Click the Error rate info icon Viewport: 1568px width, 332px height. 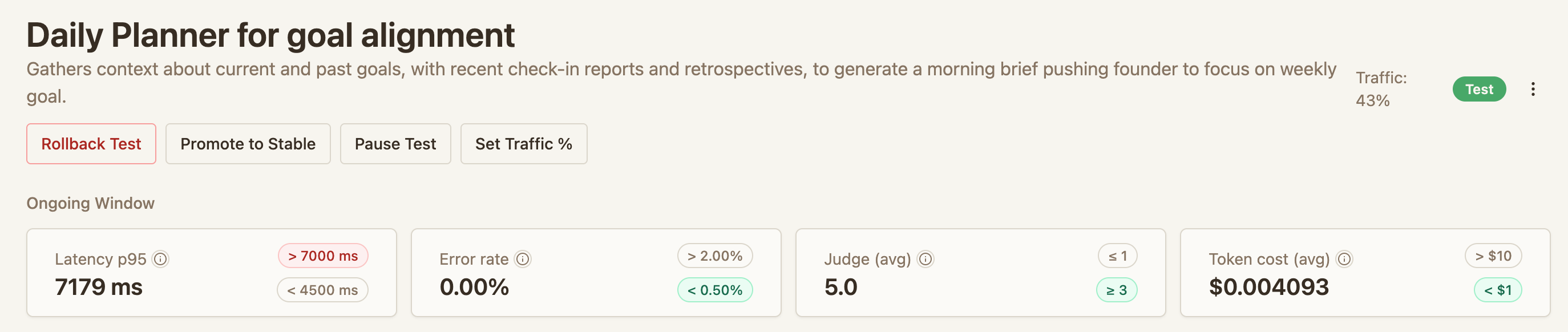(x=522, y=258)
